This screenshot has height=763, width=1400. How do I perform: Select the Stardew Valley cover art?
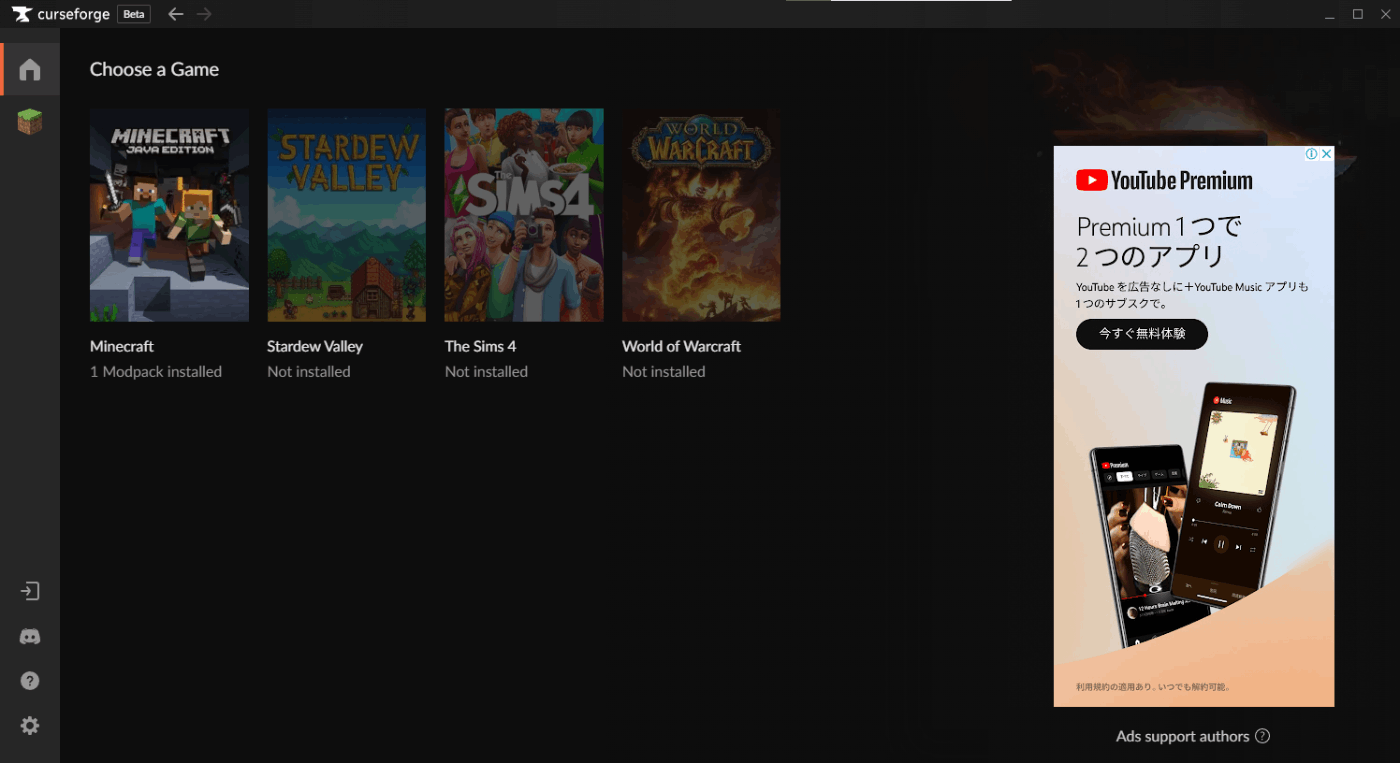point(346,215)
